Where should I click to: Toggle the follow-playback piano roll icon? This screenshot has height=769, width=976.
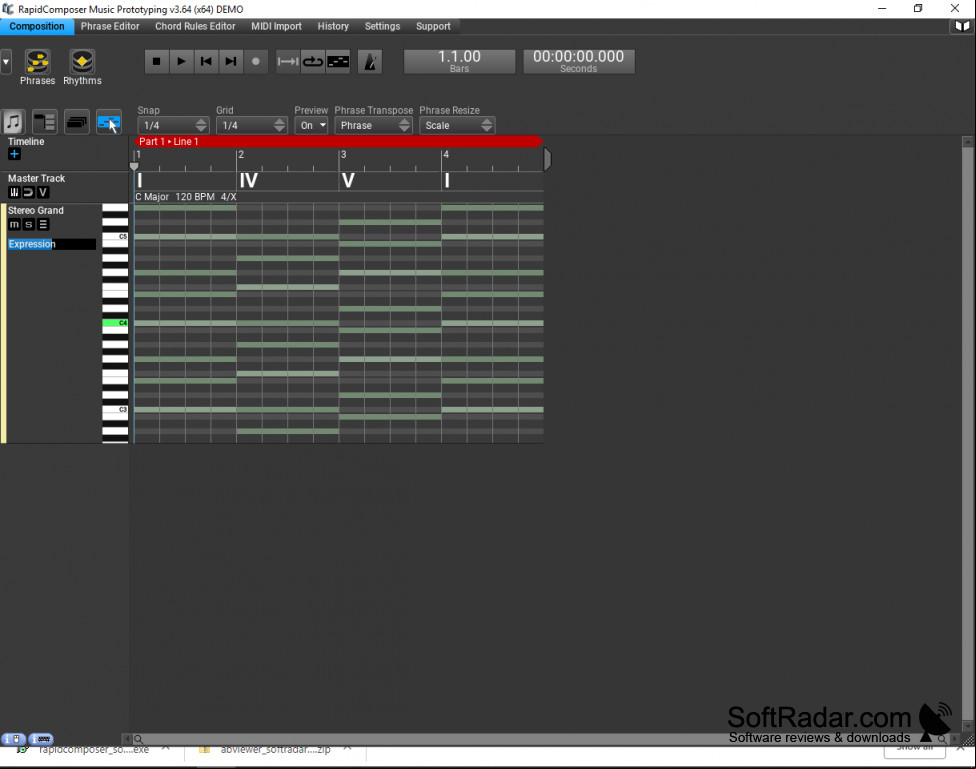[x=338, y=61]
